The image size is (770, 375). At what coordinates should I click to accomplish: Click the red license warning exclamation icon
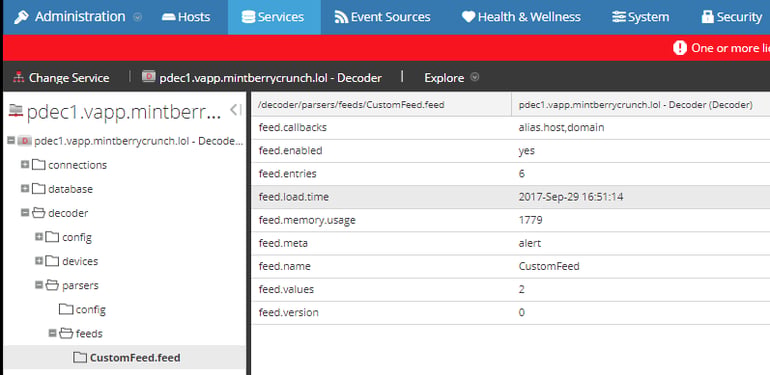point(680,48)
